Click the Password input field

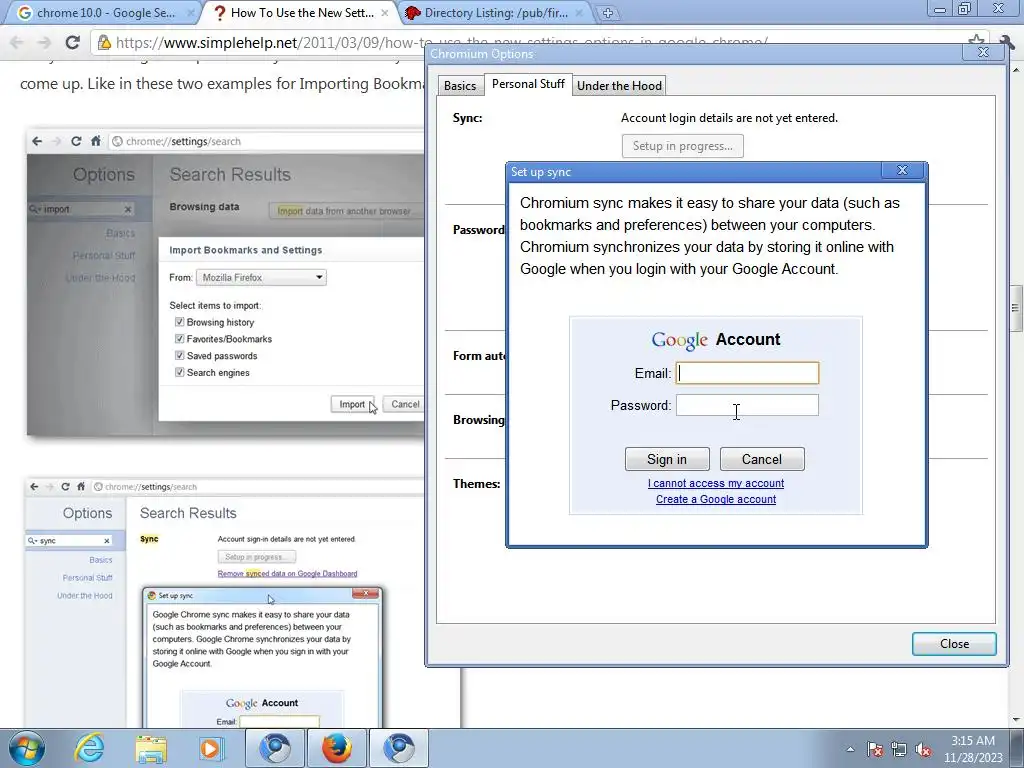point(747,405)
